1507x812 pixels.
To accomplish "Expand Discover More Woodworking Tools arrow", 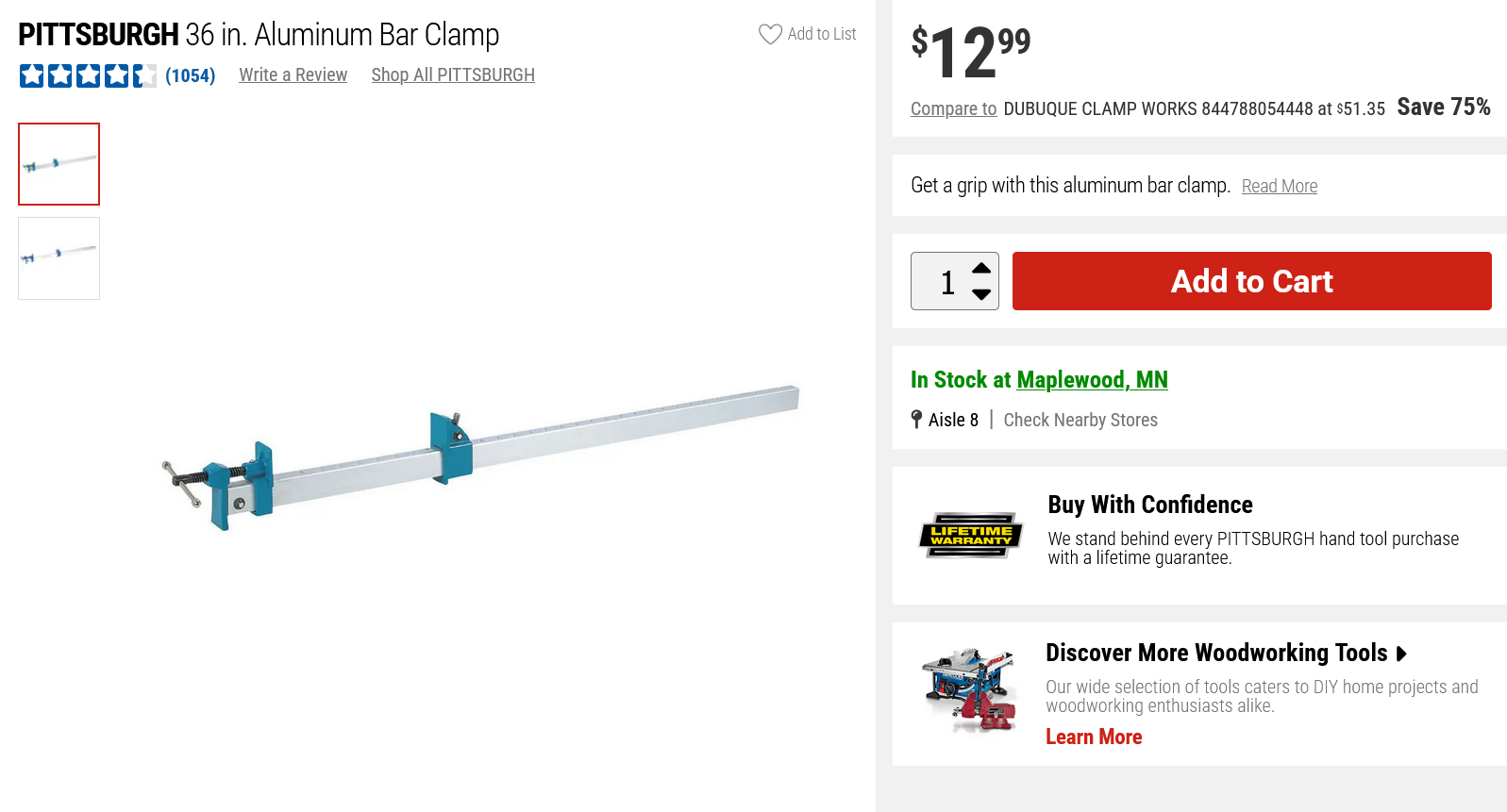I will (1401, 654).
